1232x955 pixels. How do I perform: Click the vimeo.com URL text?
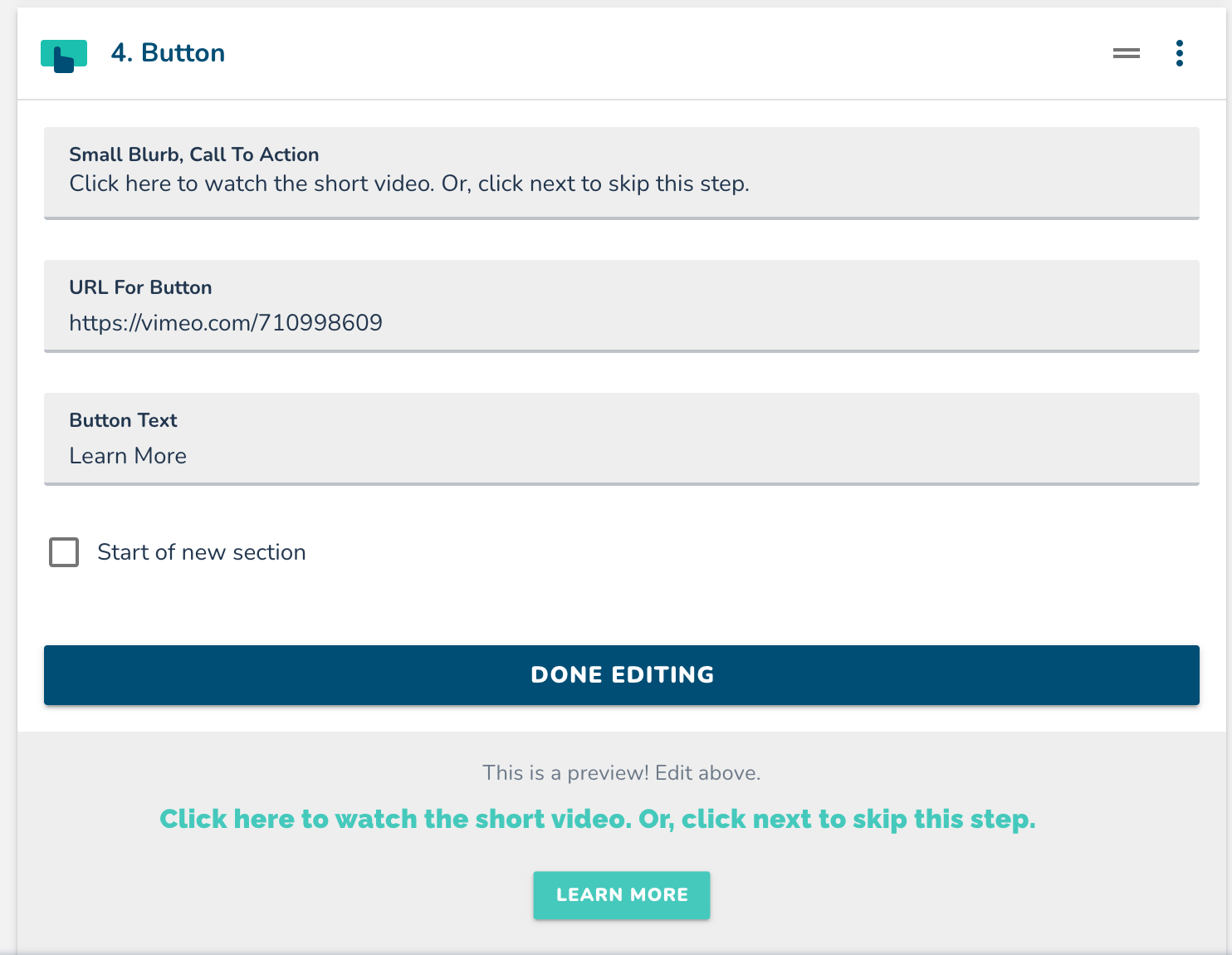pos(226,323)
